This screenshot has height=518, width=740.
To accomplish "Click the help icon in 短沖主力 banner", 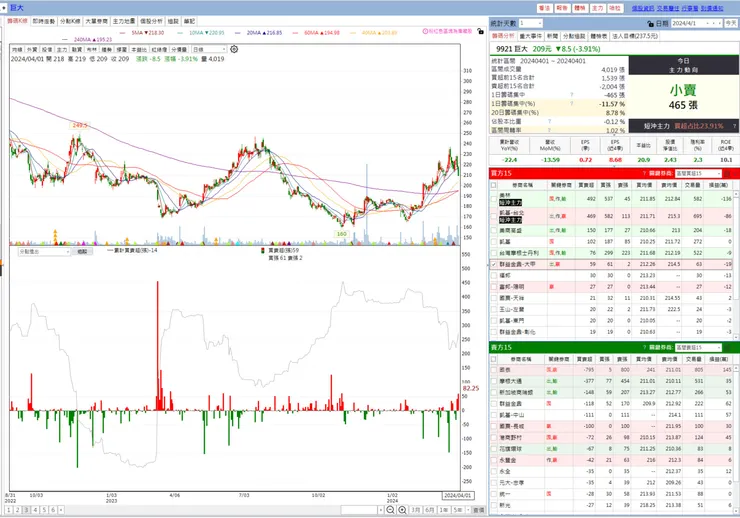I will pos(734,126).
